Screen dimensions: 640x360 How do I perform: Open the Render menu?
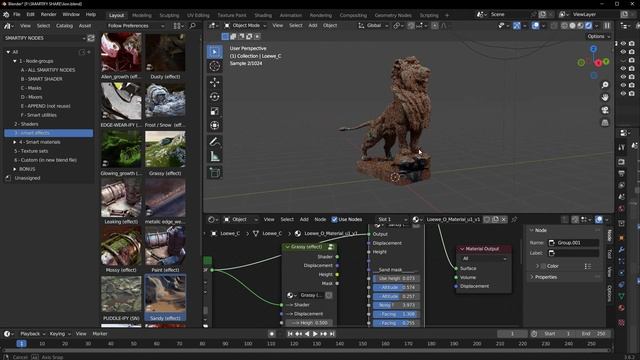[48, 15]
